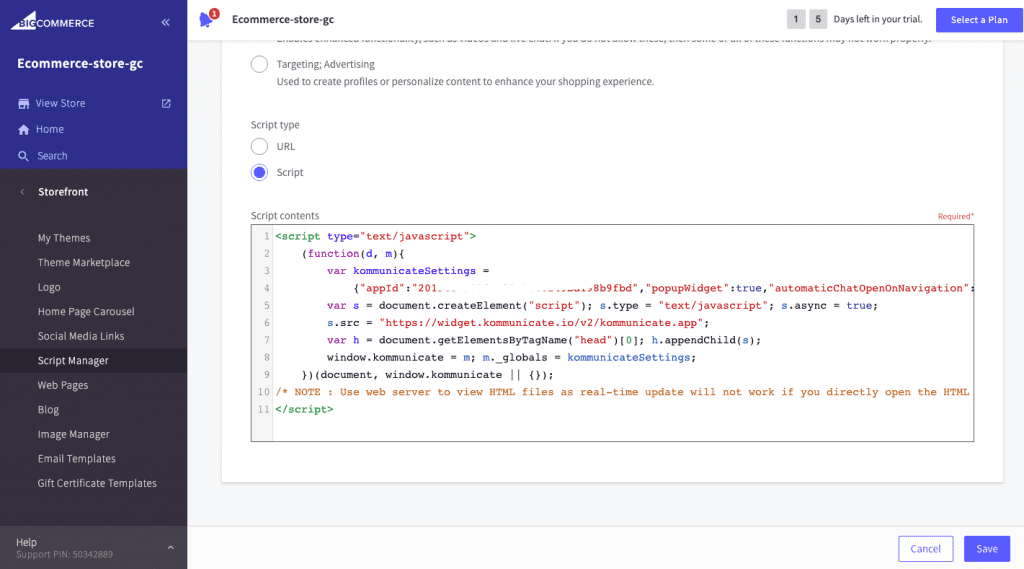
Task: Open My Themes
Action: (x=64, y=238)
